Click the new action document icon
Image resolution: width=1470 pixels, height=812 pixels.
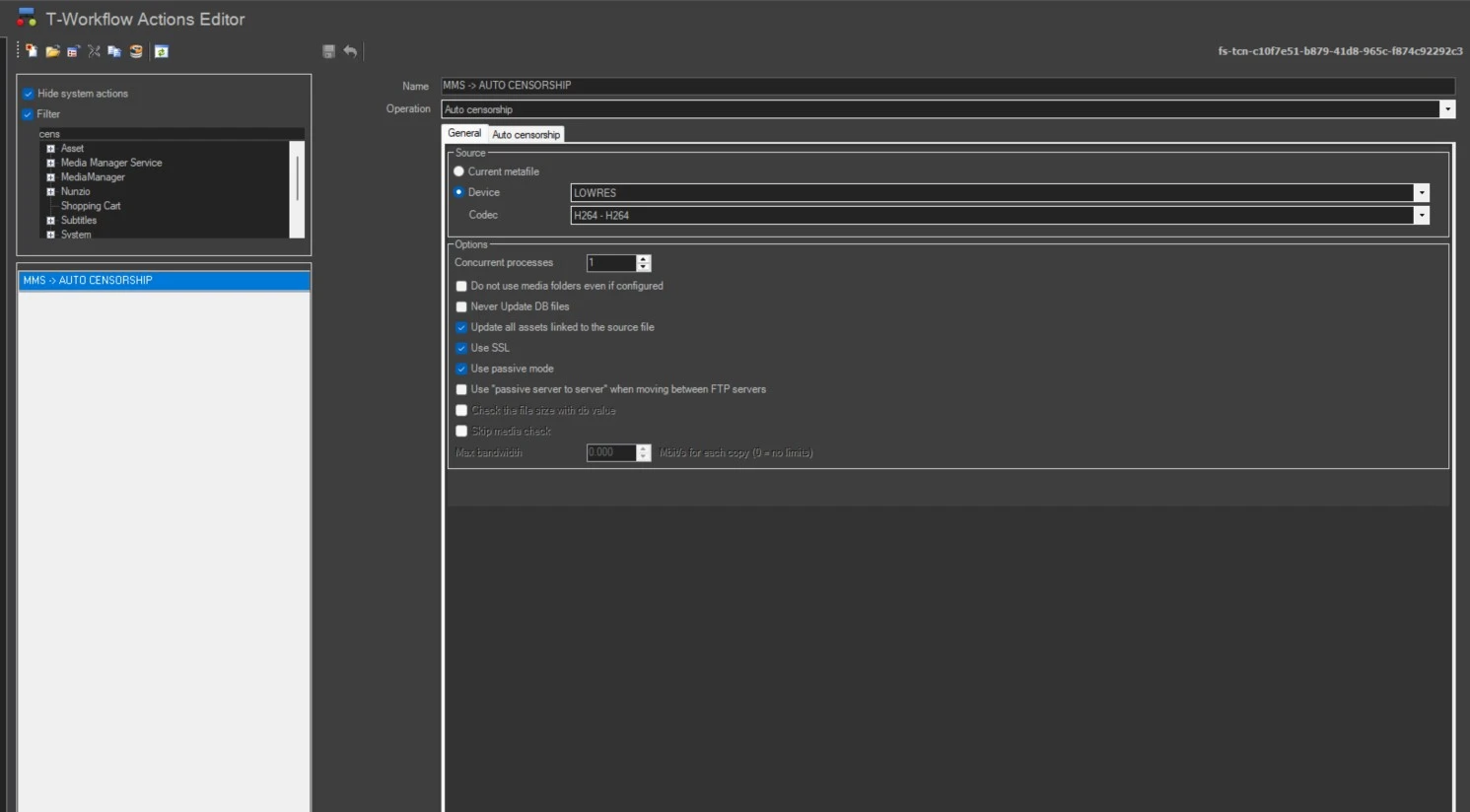tap(32, 51)
